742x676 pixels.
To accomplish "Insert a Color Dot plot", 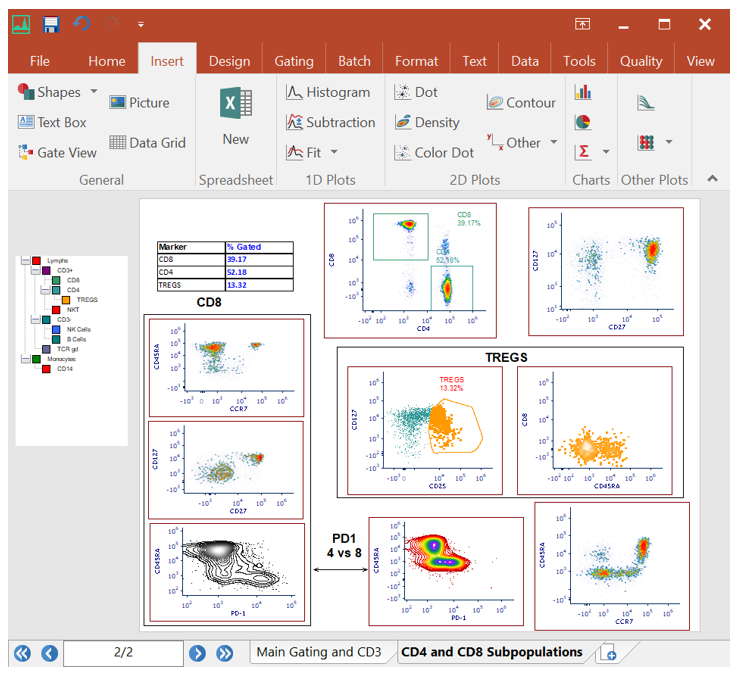I will point(434,153).
